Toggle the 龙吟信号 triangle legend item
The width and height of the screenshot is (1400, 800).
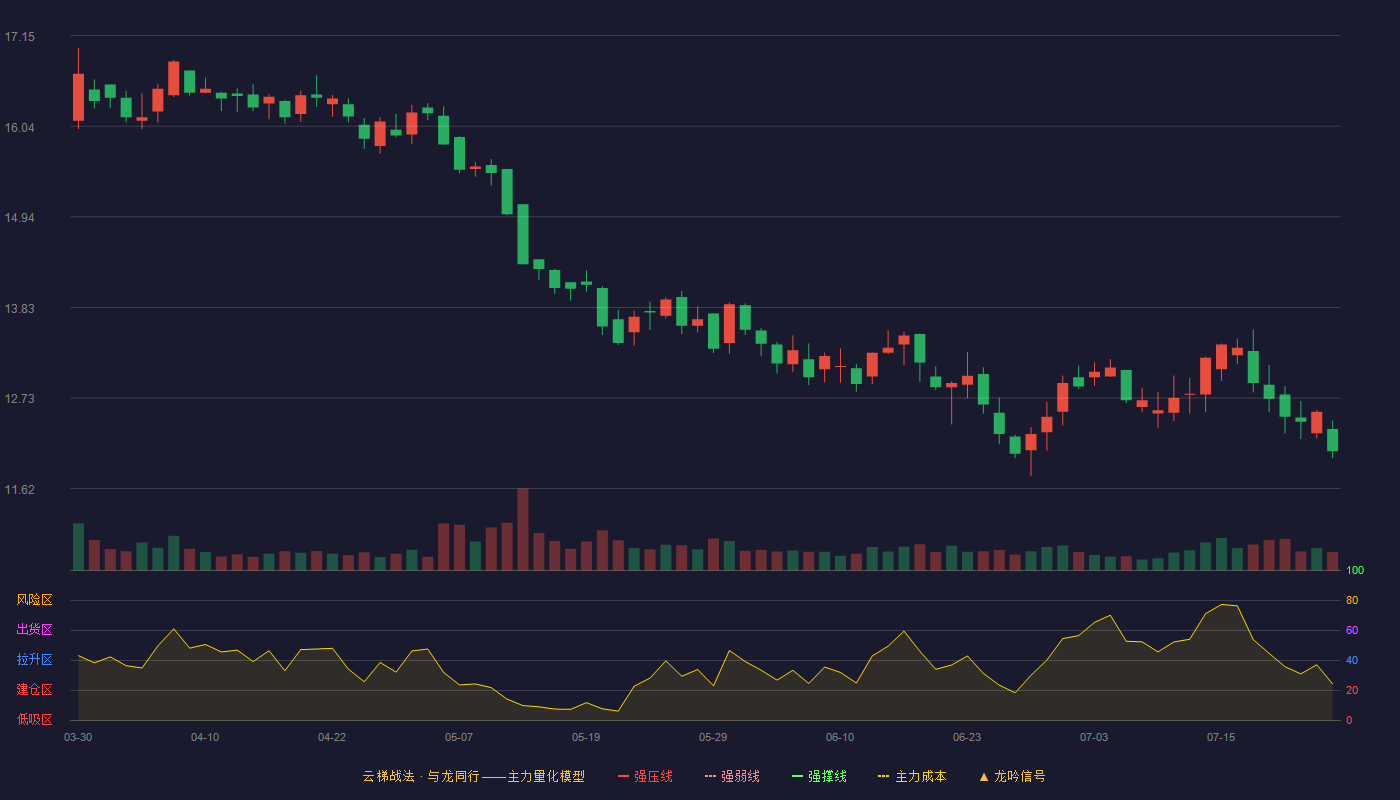pos(1012,776)
